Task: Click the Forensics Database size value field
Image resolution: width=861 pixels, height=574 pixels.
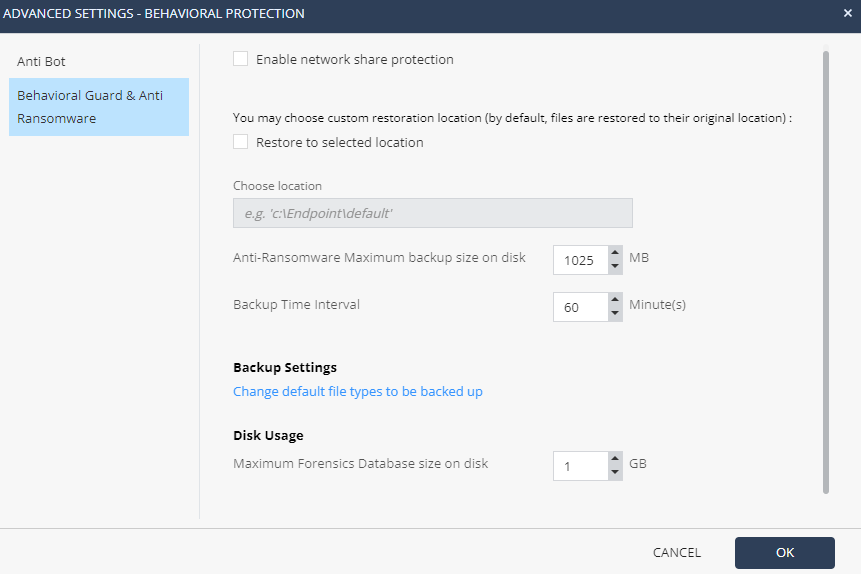Action: [x=580, y=466]
